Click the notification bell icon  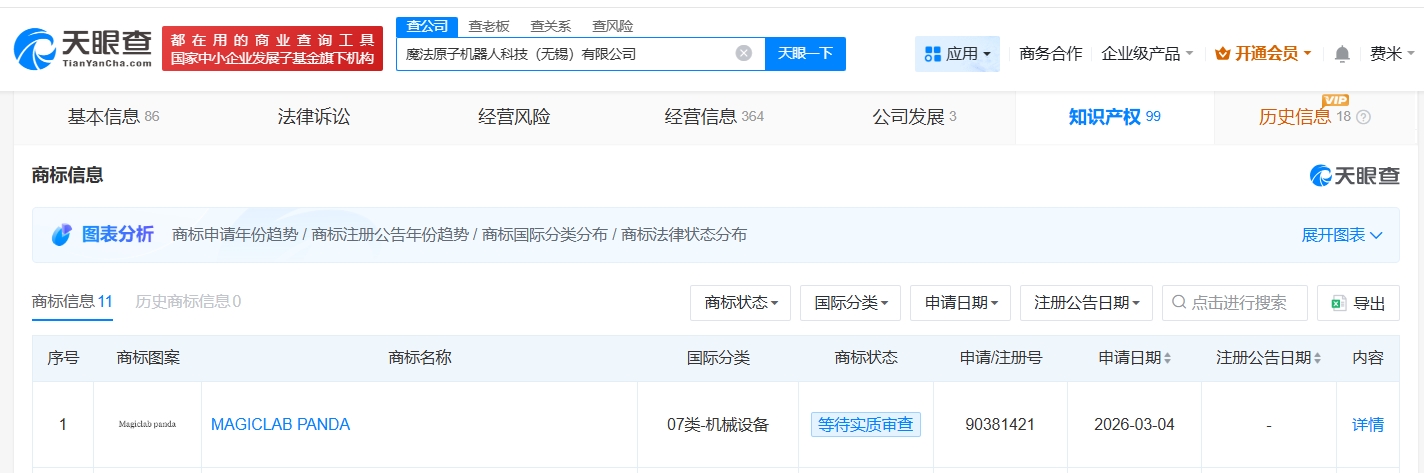(x=1342, y=54)
